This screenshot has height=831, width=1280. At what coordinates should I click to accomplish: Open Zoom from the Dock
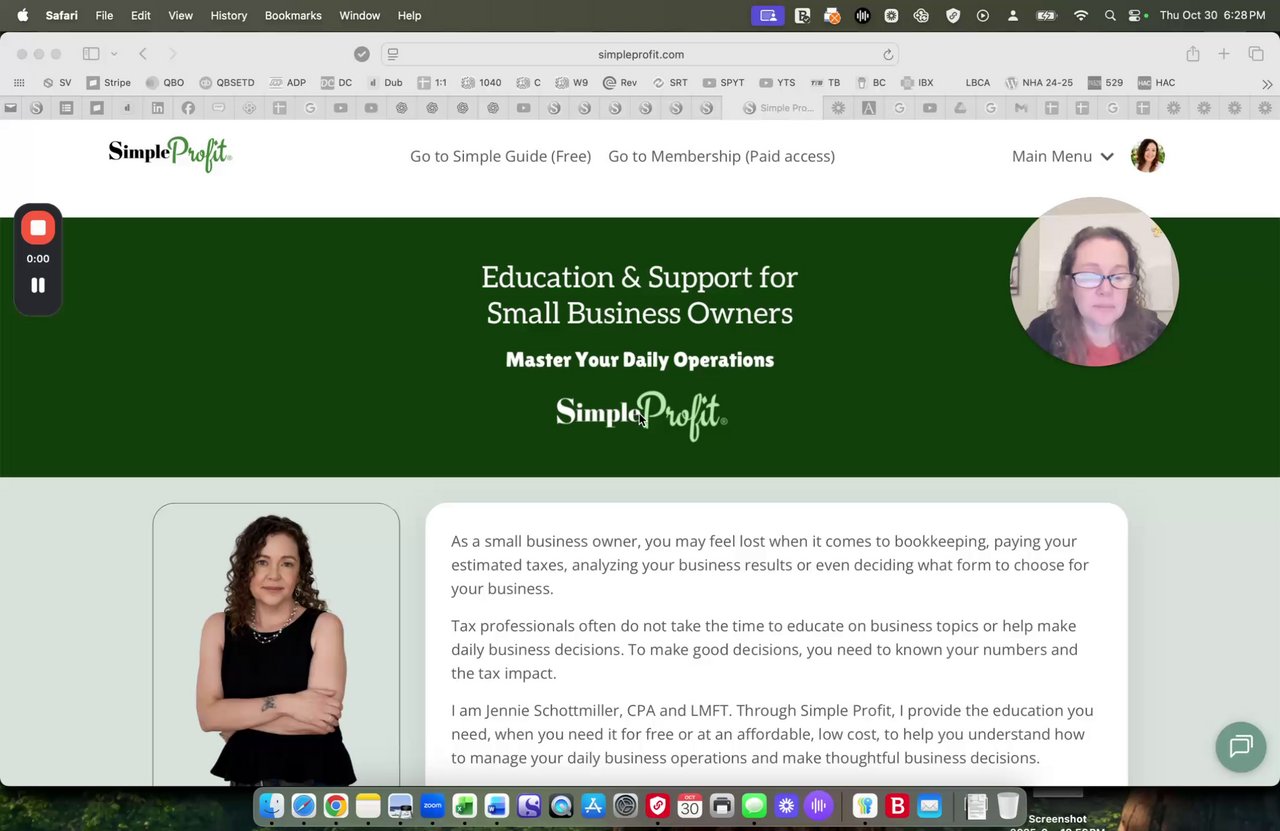click(x=432, y=805)
